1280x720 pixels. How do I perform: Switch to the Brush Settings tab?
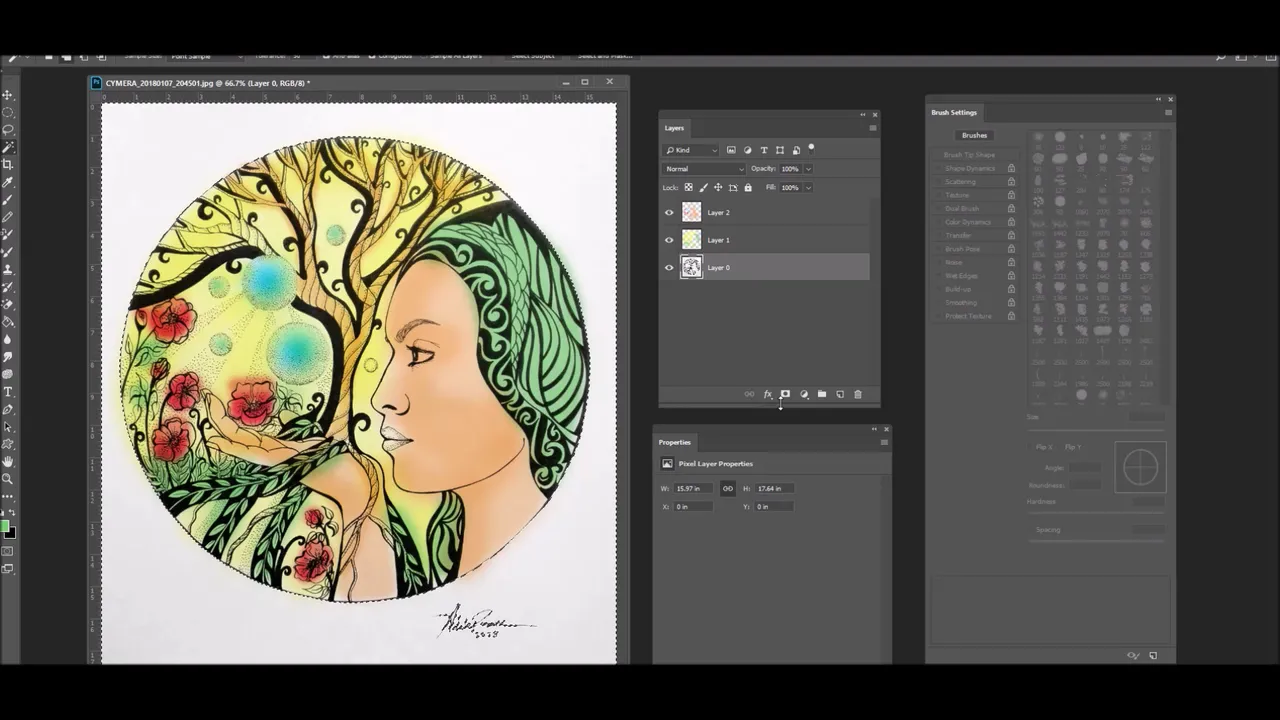pyautogui.click(x=954, y=112)
